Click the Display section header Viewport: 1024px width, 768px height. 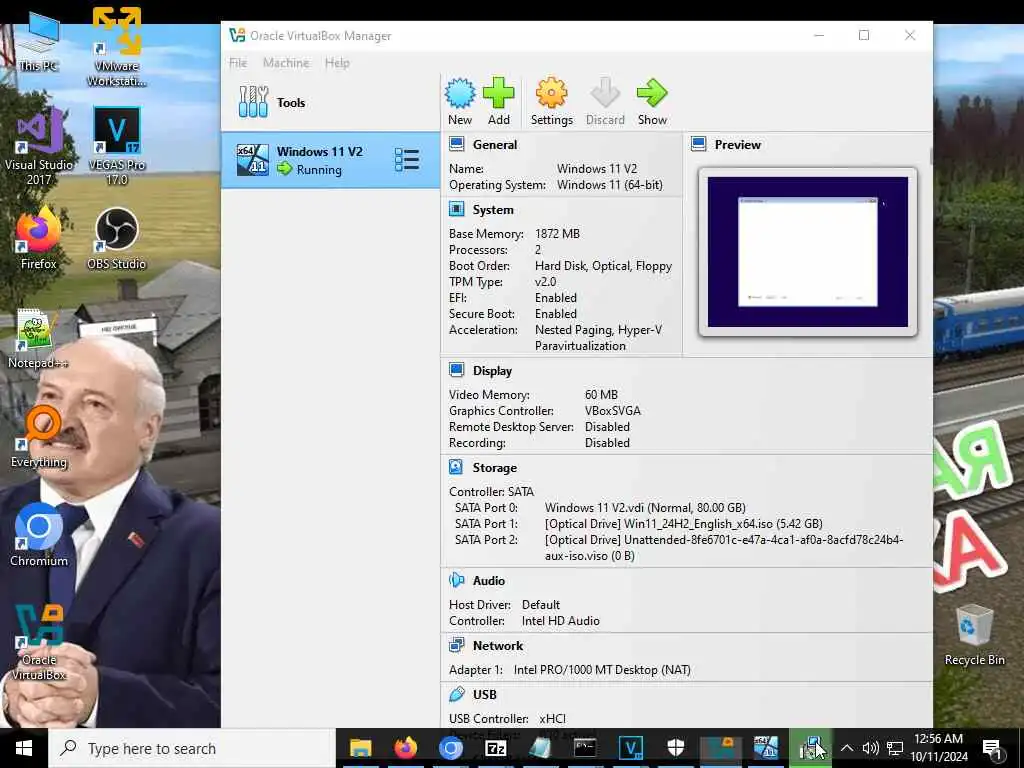pos(492,371)
